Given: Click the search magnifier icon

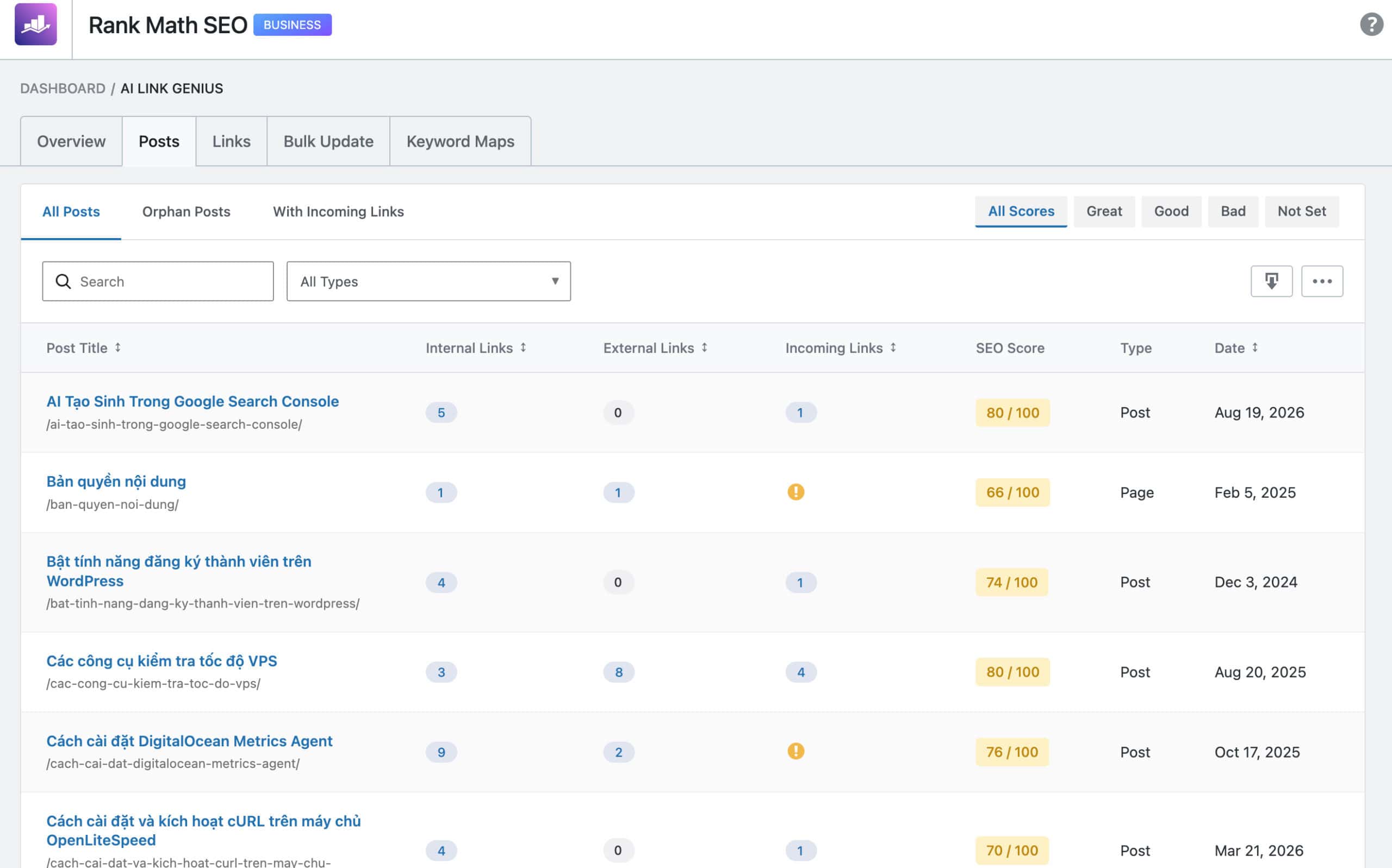Looking at the screenshot, I should click(x=63, y=282).
